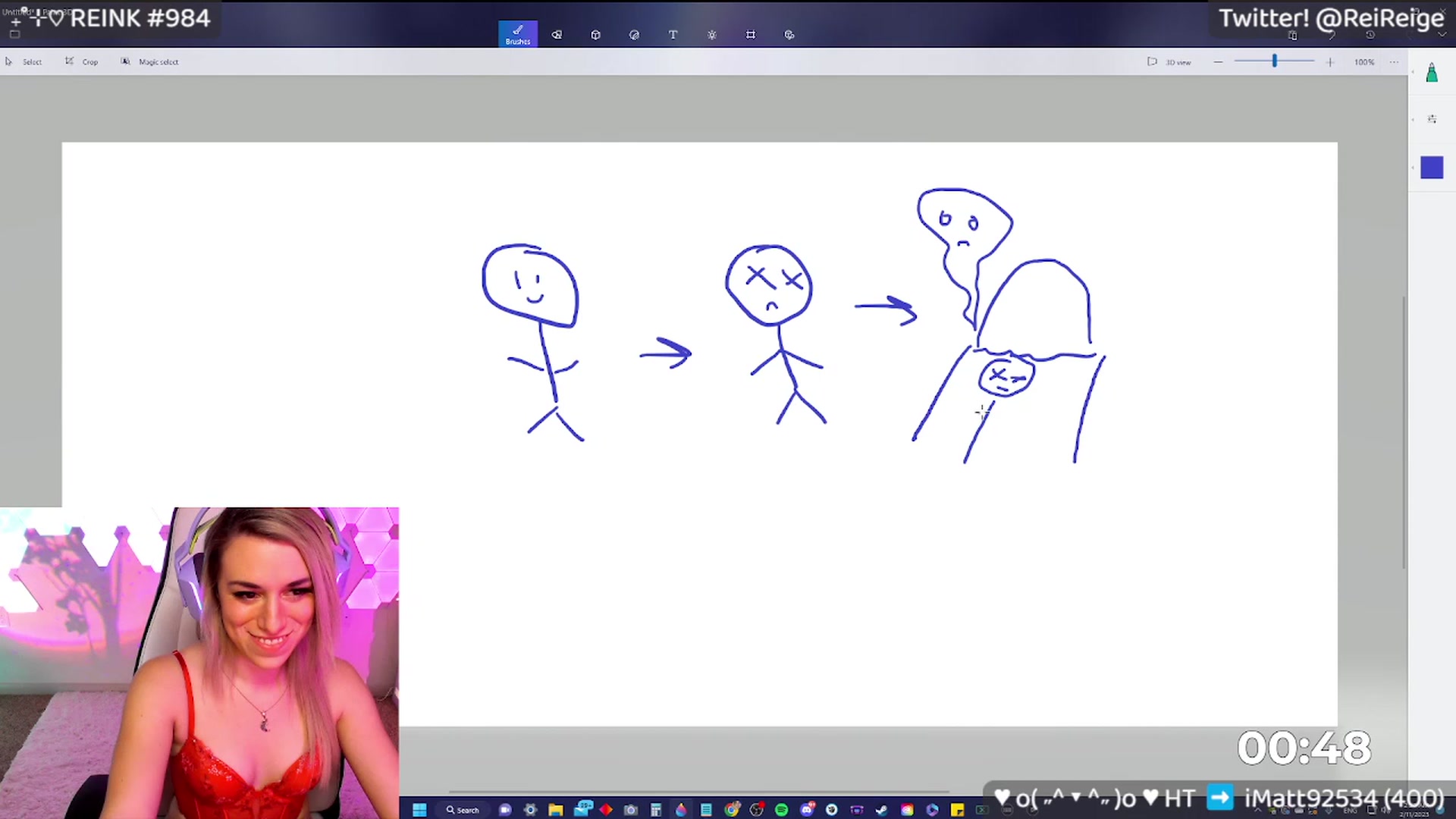Open the 3D shapes tool
The image size is (1456, 819).
tap(595, 34)
